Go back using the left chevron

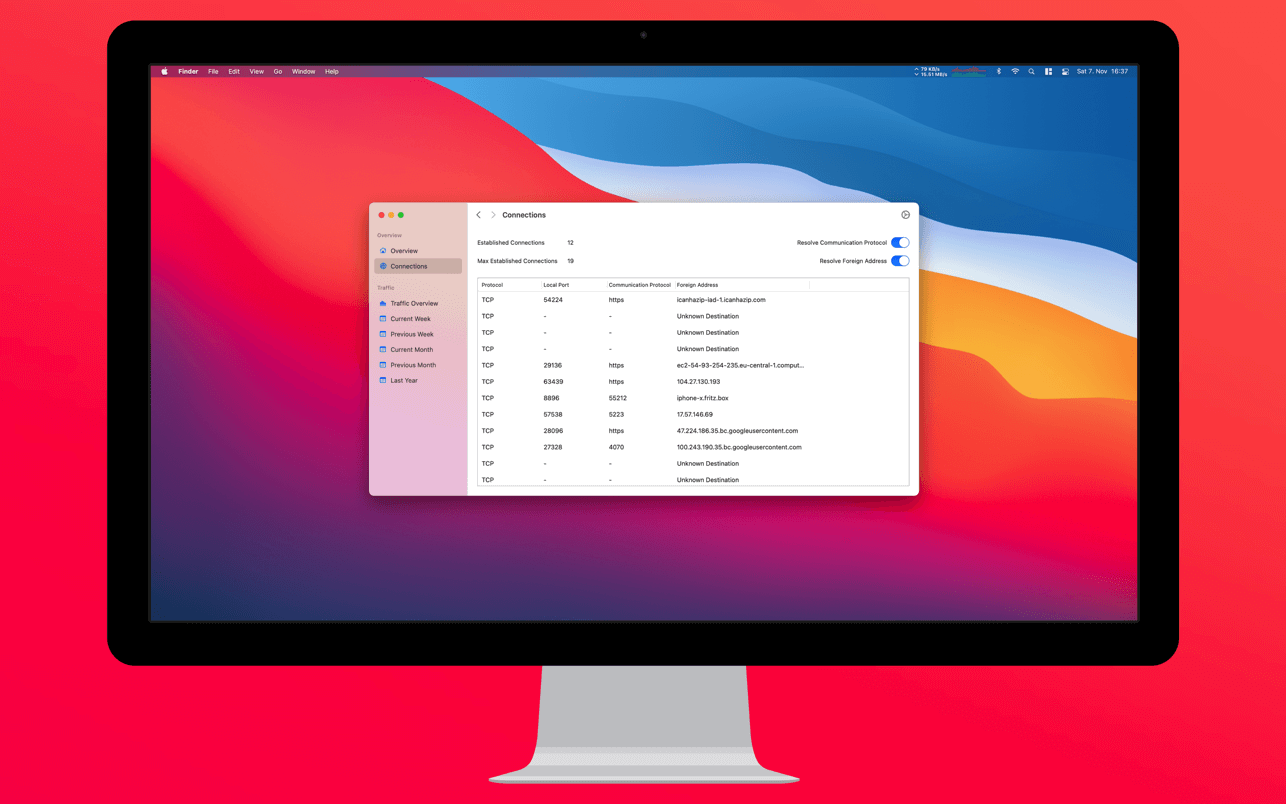(x=479, y=215)
